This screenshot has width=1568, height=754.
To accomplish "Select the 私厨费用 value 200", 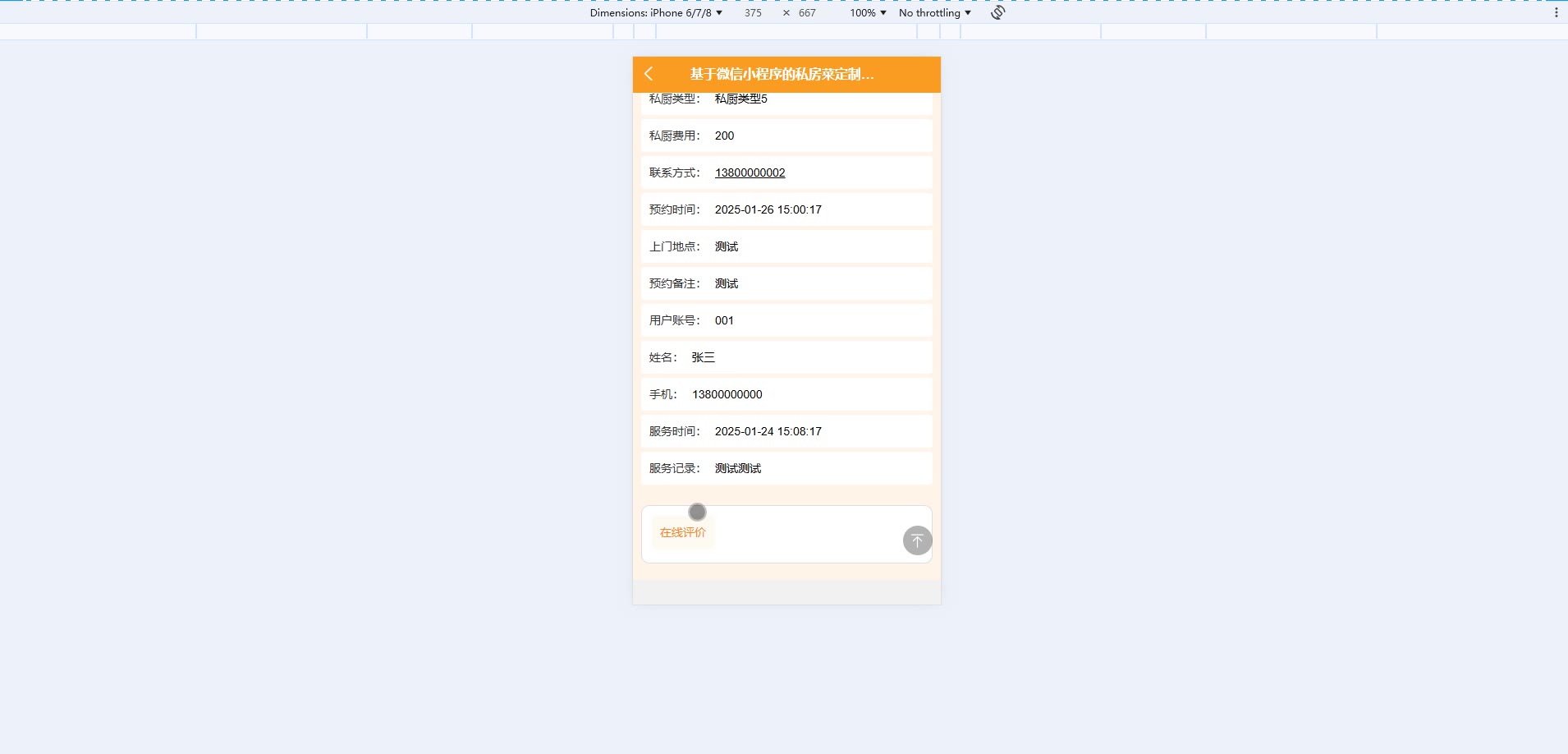I will coord(724,136).
